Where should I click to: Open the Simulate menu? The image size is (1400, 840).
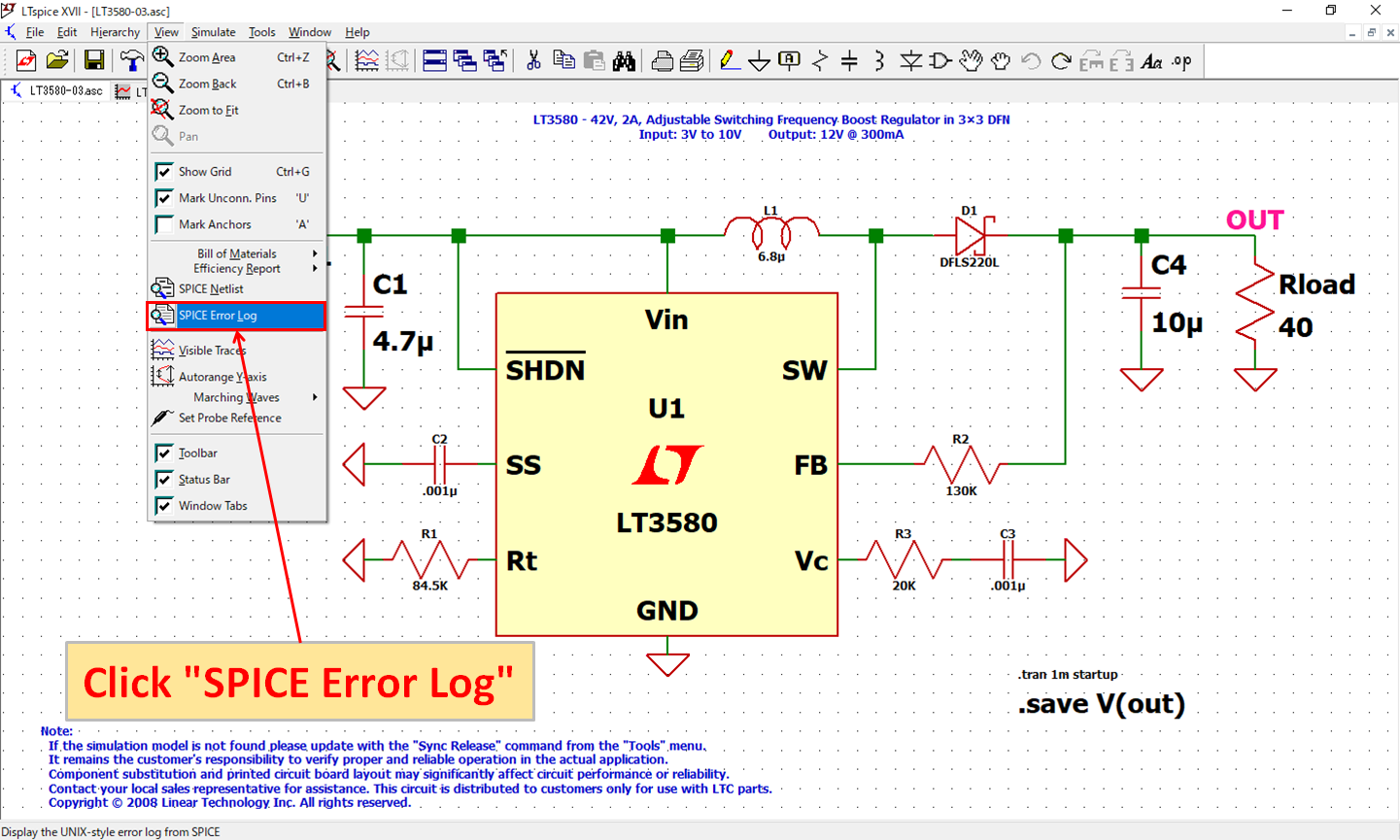pyautogui.click(x=213, y=31)
